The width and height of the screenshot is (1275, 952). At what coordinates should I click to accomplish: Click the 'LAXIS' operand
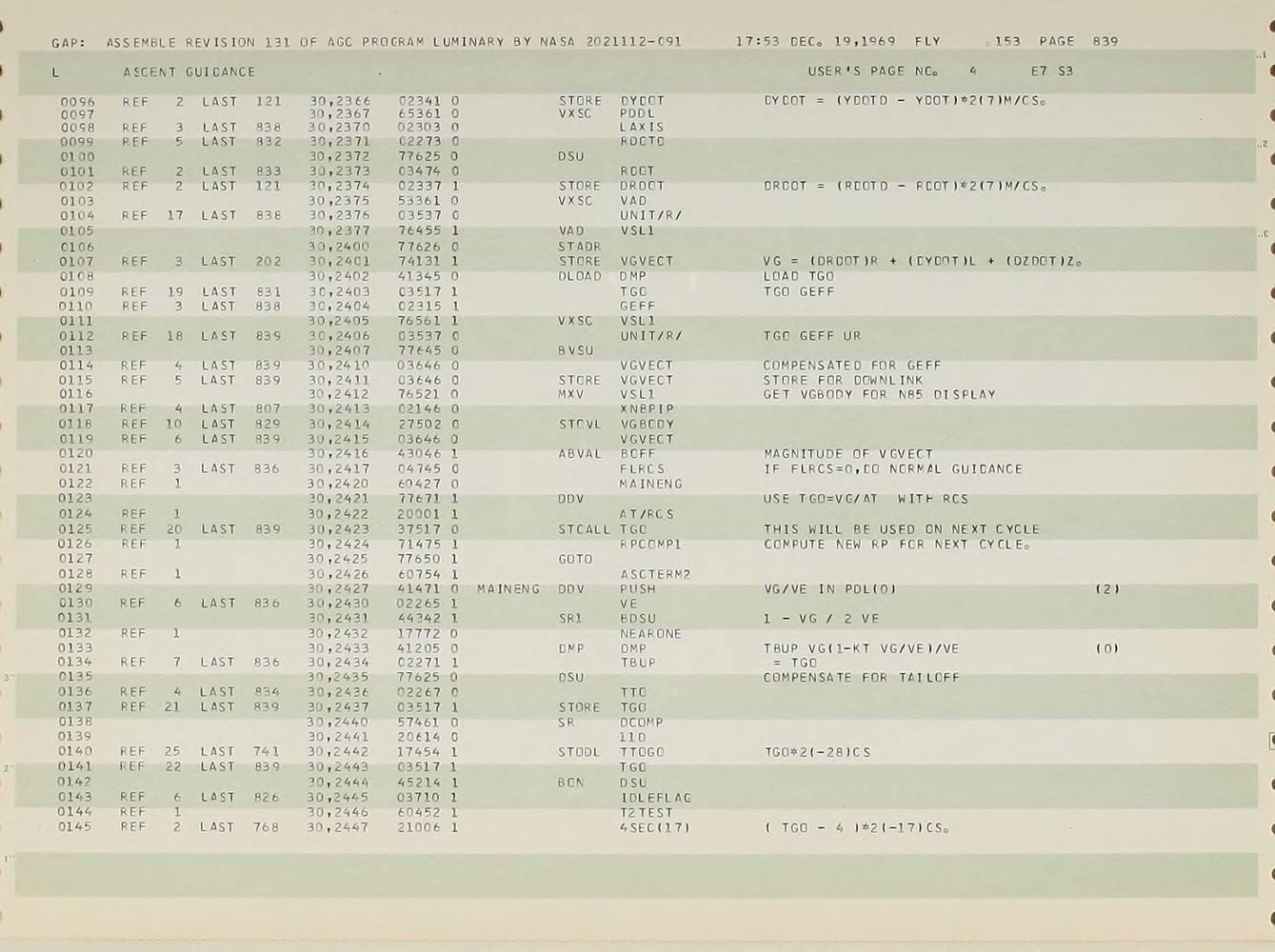pyautogui.click(x=642, y=127)
